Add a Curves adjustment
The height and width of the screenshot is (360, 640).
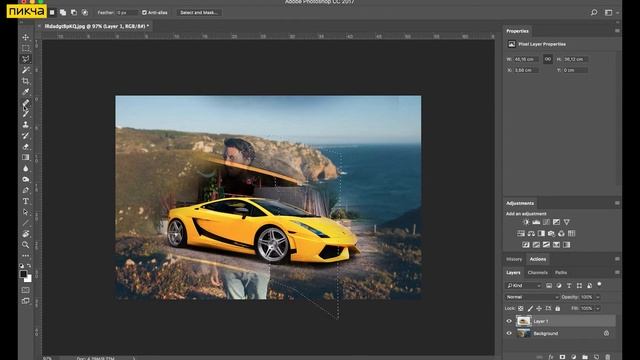(546, 222)
